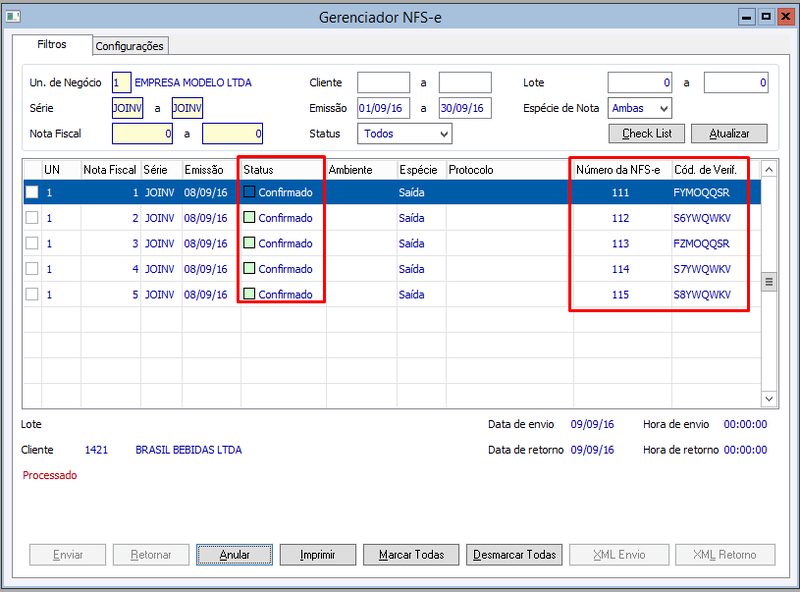Screen dimensions: 800x592
Task: Click the Emissão start date field
Action: click(x=383, y=108)
